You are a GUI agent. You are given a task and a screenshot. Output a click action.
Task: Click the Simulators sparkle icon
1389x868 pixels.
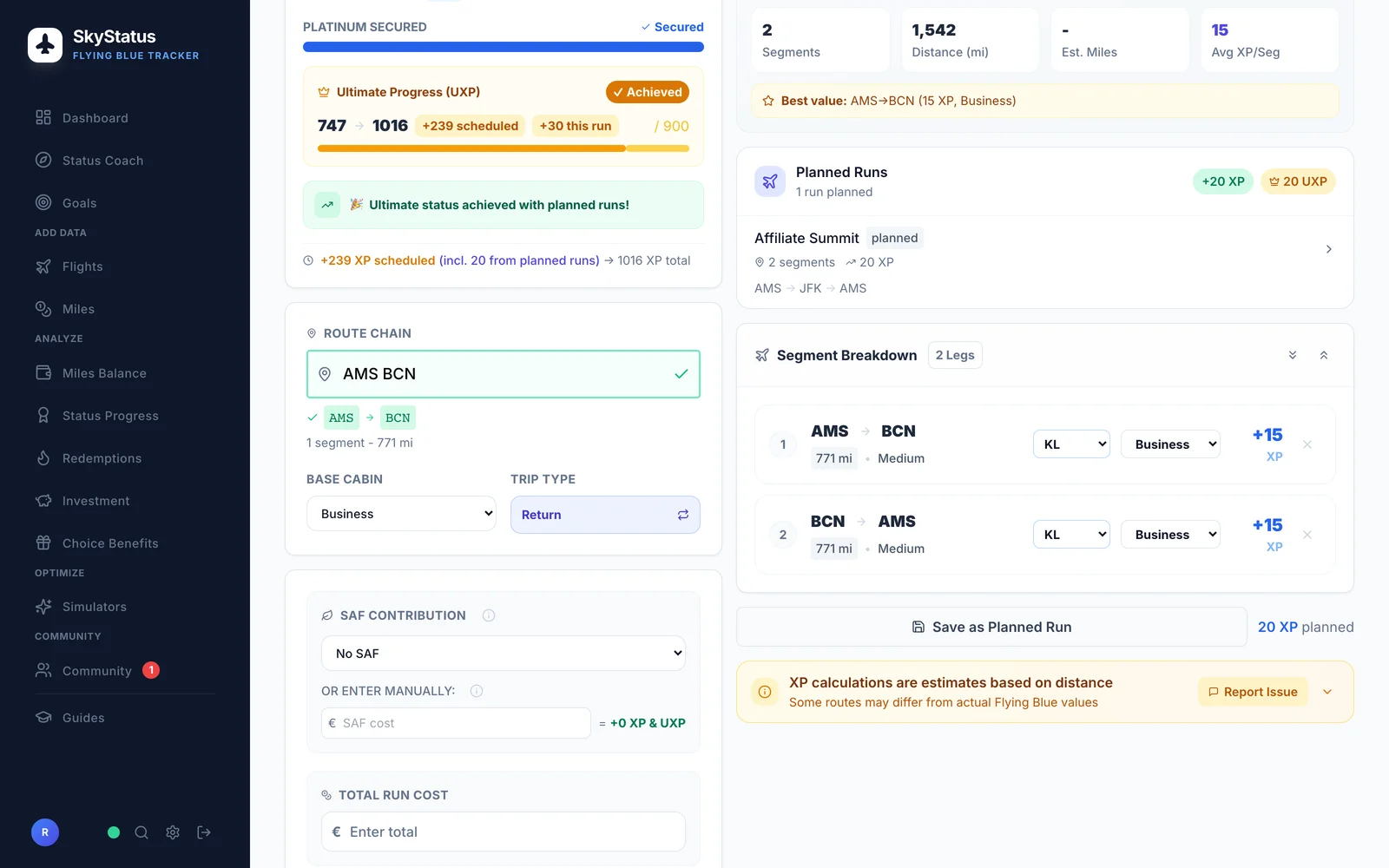coord(43,606)
